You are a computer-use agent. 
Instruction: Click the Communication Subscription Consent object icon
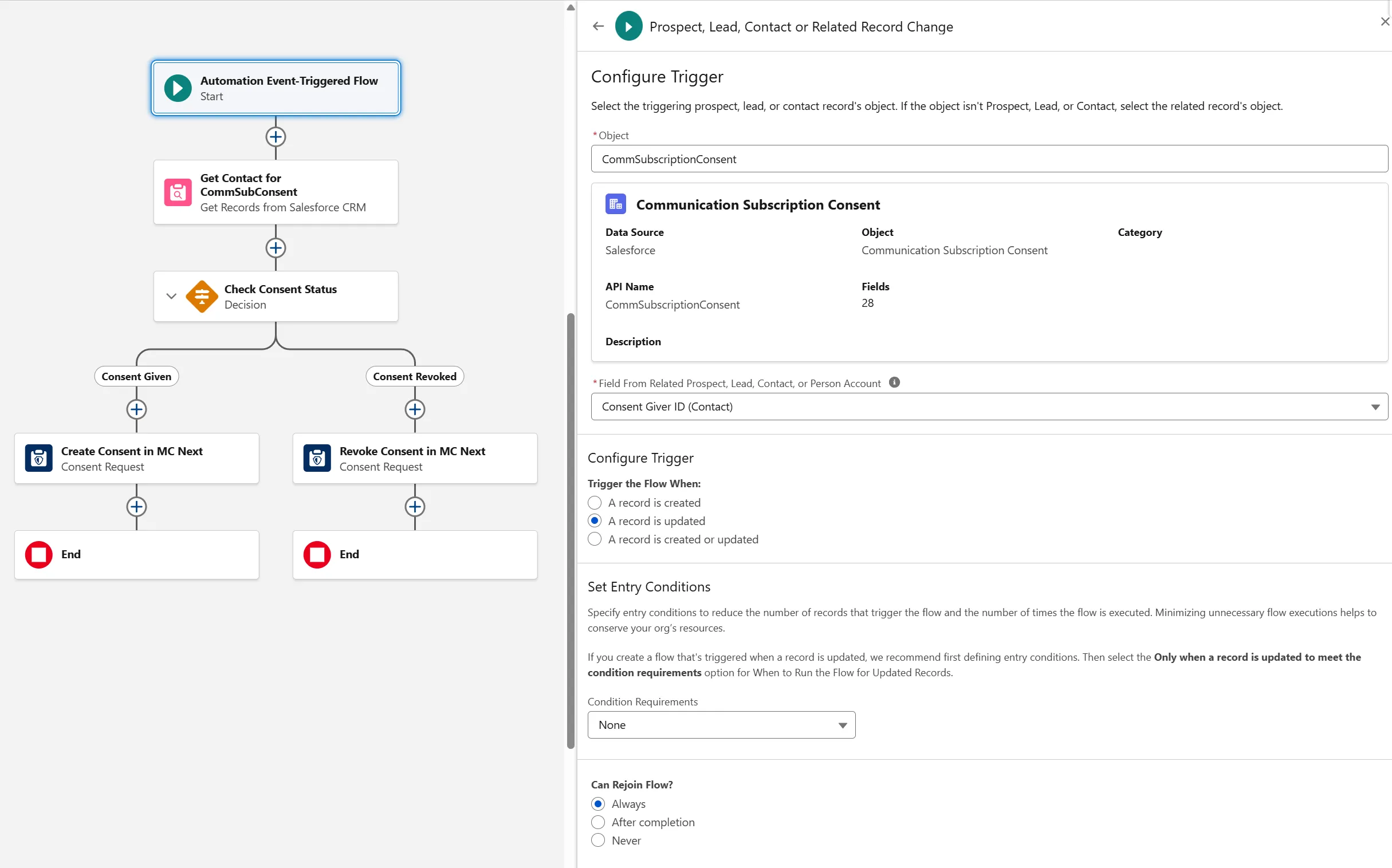[616, 204]
